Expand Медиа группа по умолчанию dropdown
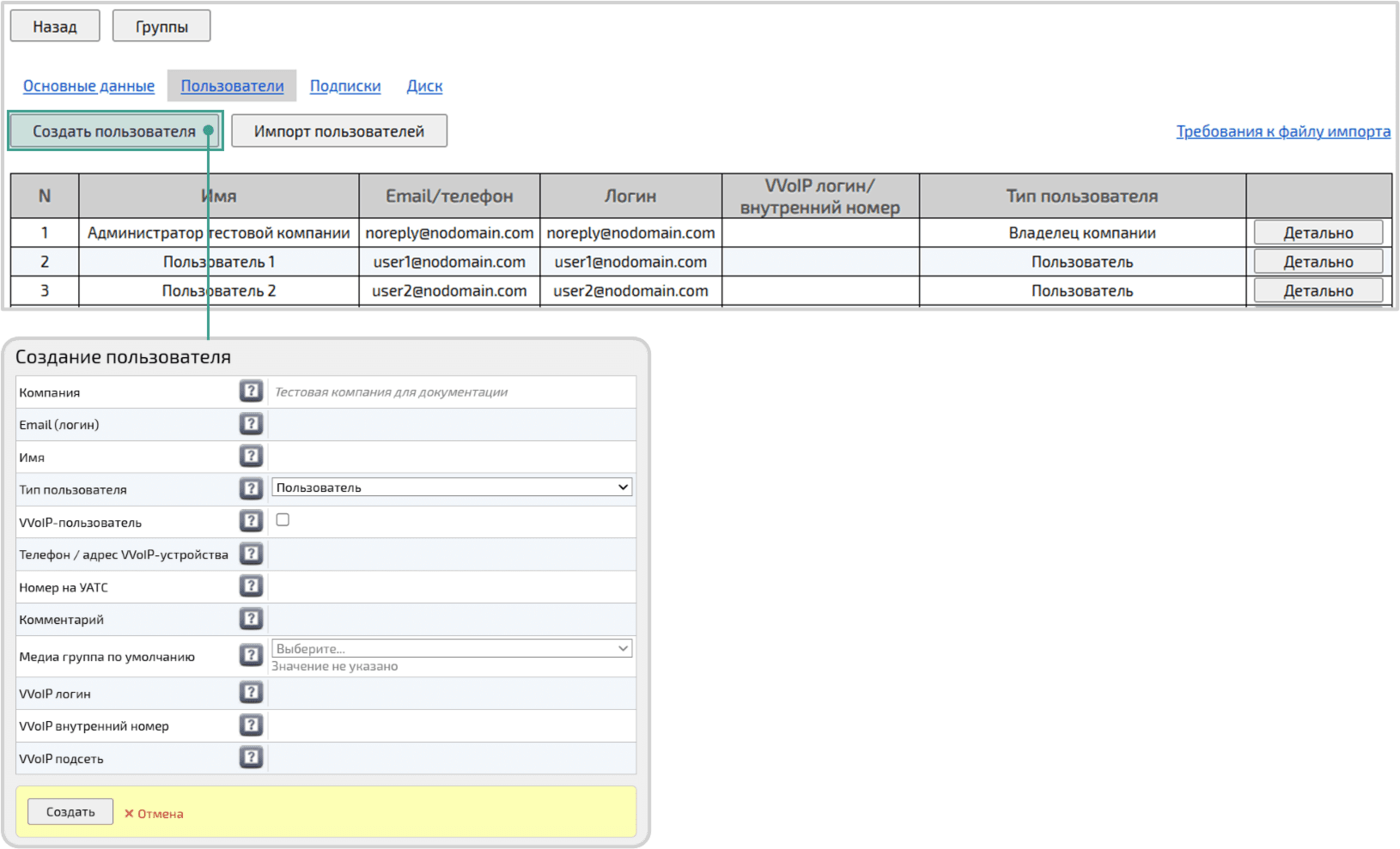1400x849 pixels. [451, 649]
